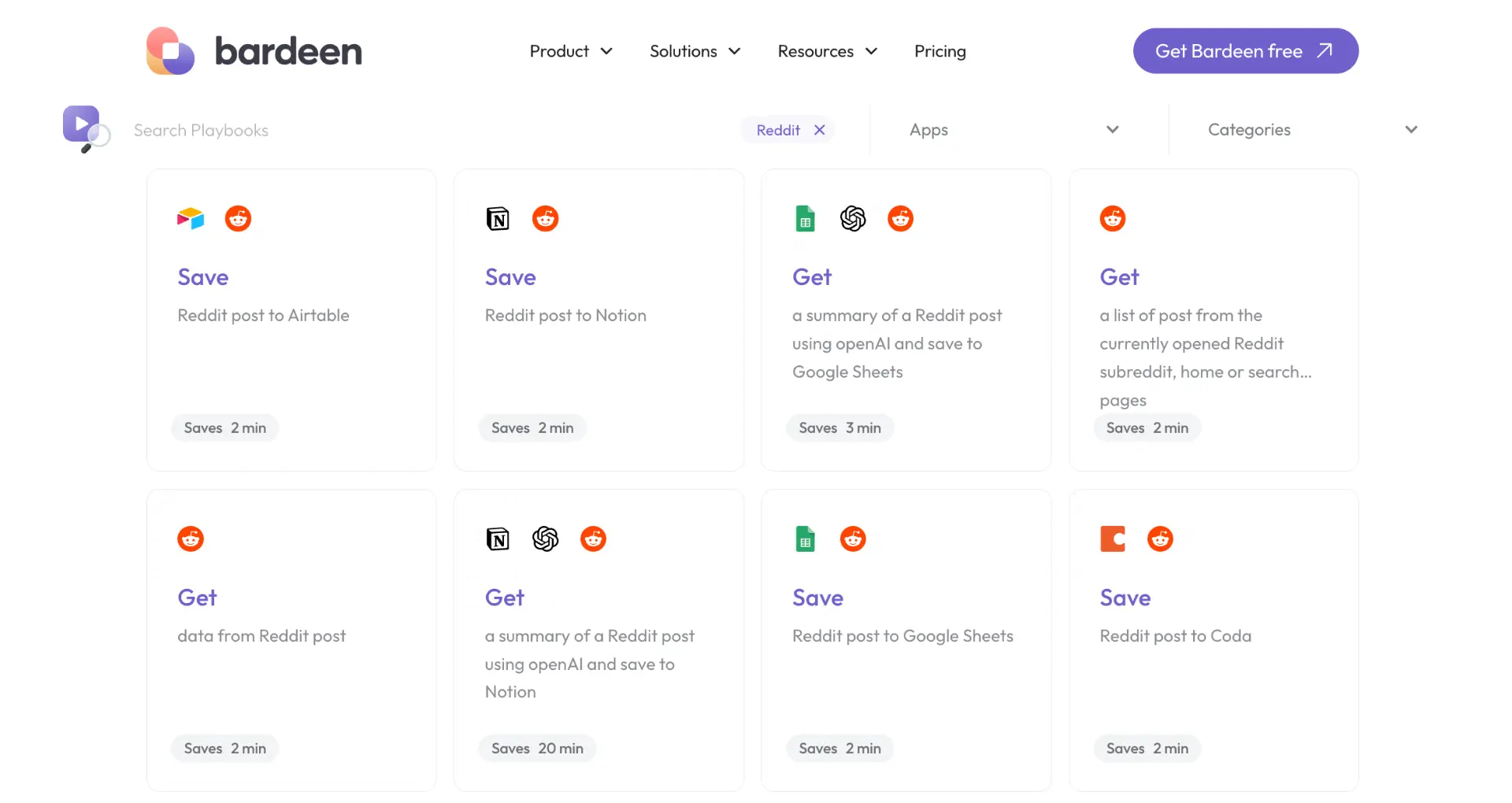The height and width of the screenshot is (803, 1512).
Task: Click Reddit icon on Save to Google Sheets card
Action: (853, 538)
